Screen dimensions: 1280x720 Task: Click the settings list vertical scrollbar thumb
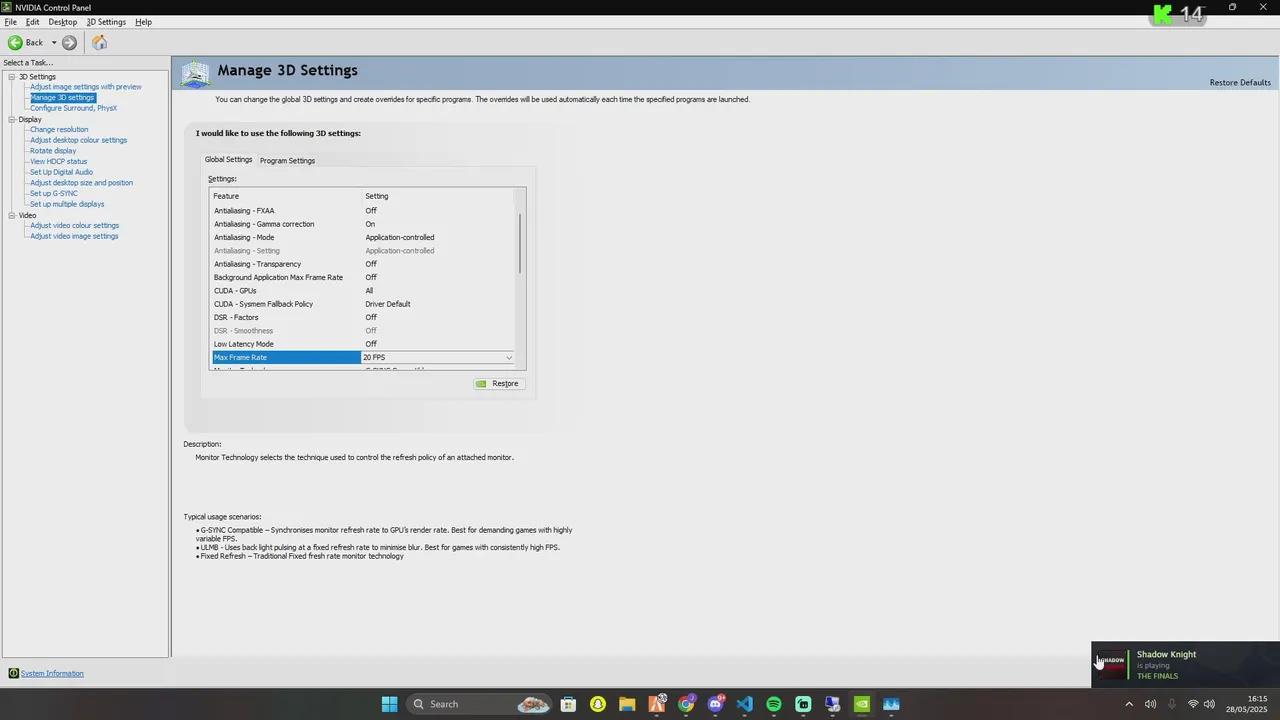click(520, 243)
